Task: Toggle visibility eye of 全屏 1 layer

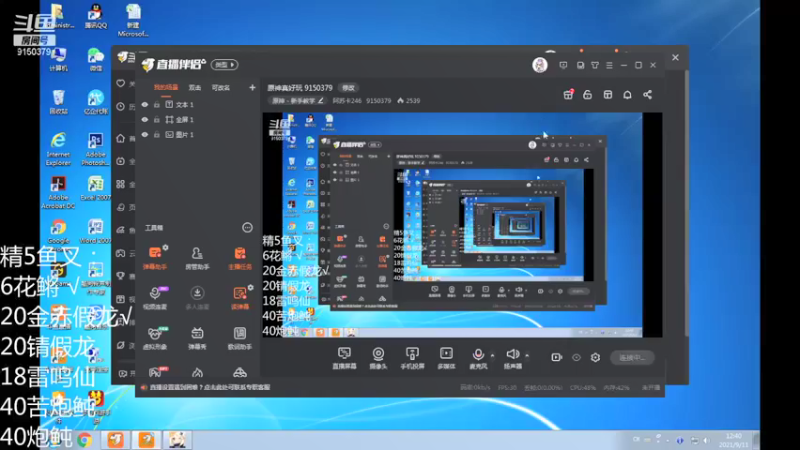Action: [145, 119]
